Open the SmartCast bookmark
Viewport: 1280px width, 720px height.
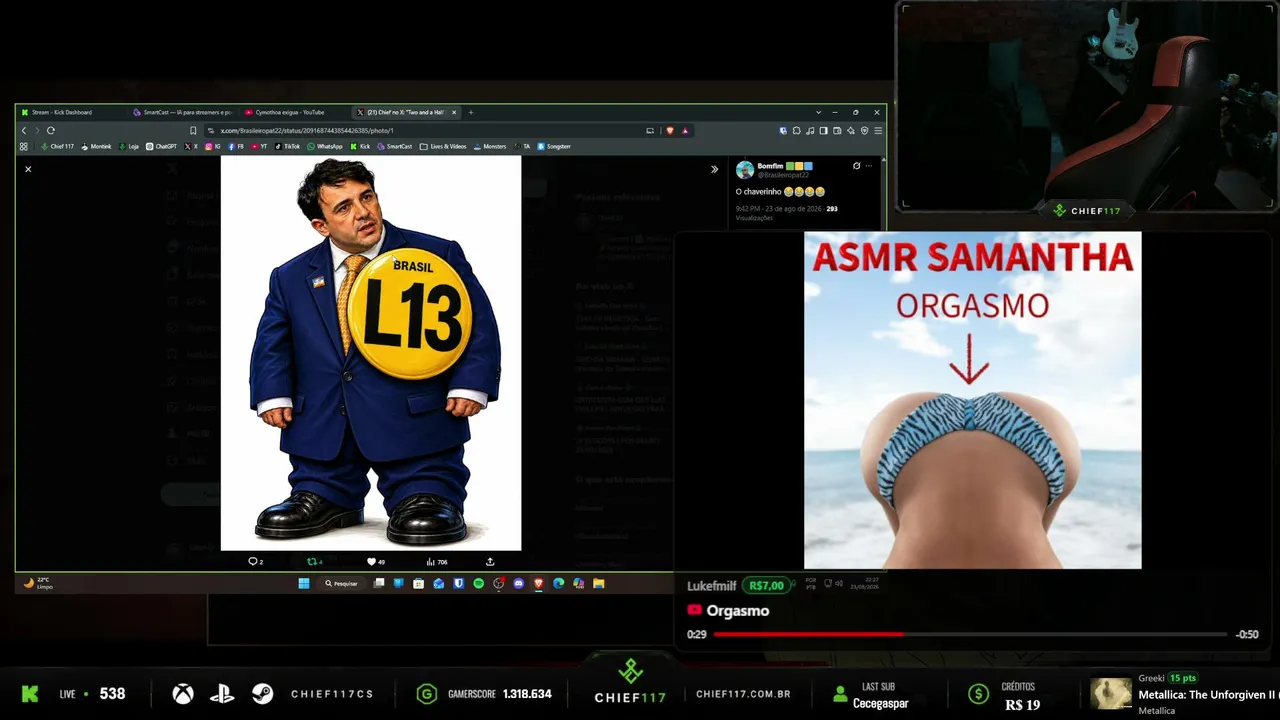pyautogui.click(x=395, y=146)
